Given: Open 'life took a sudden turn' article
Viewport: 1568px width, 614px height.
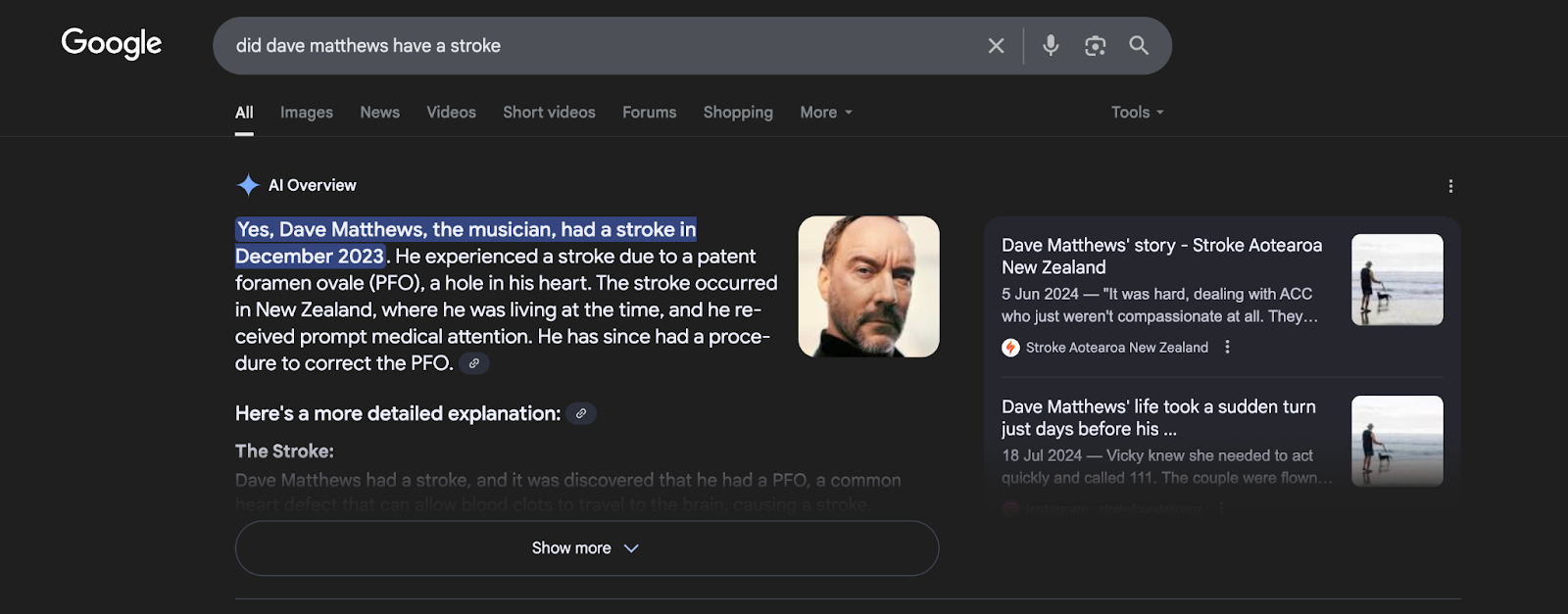Looking at the screenshot, I should 1158,417.
